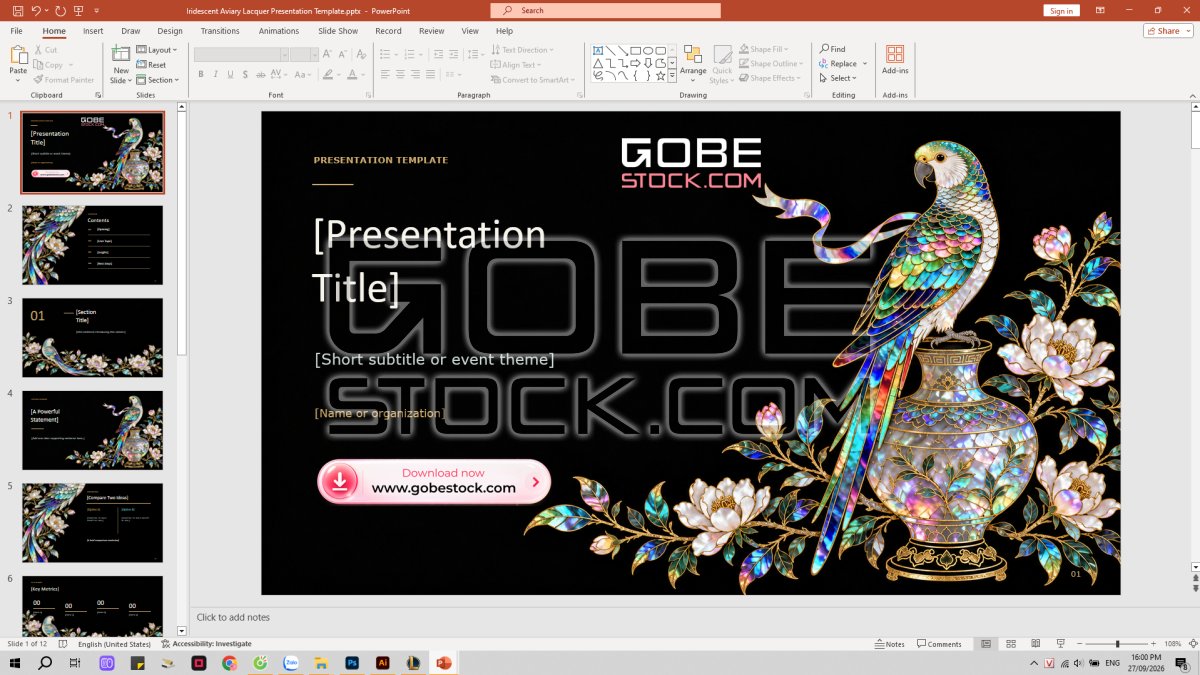Viewport: 1200px width, 675px height.
Task: Click the zoom out minus button
Action: [1079, 644]
